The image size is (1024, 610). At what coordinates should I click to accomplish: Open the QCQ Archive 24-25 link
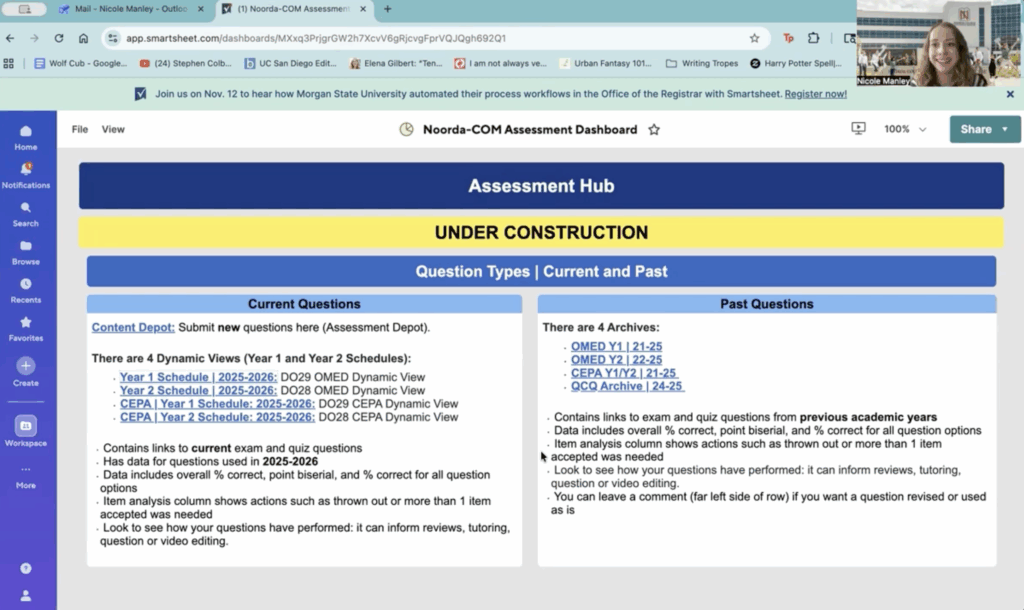[627, 386]
